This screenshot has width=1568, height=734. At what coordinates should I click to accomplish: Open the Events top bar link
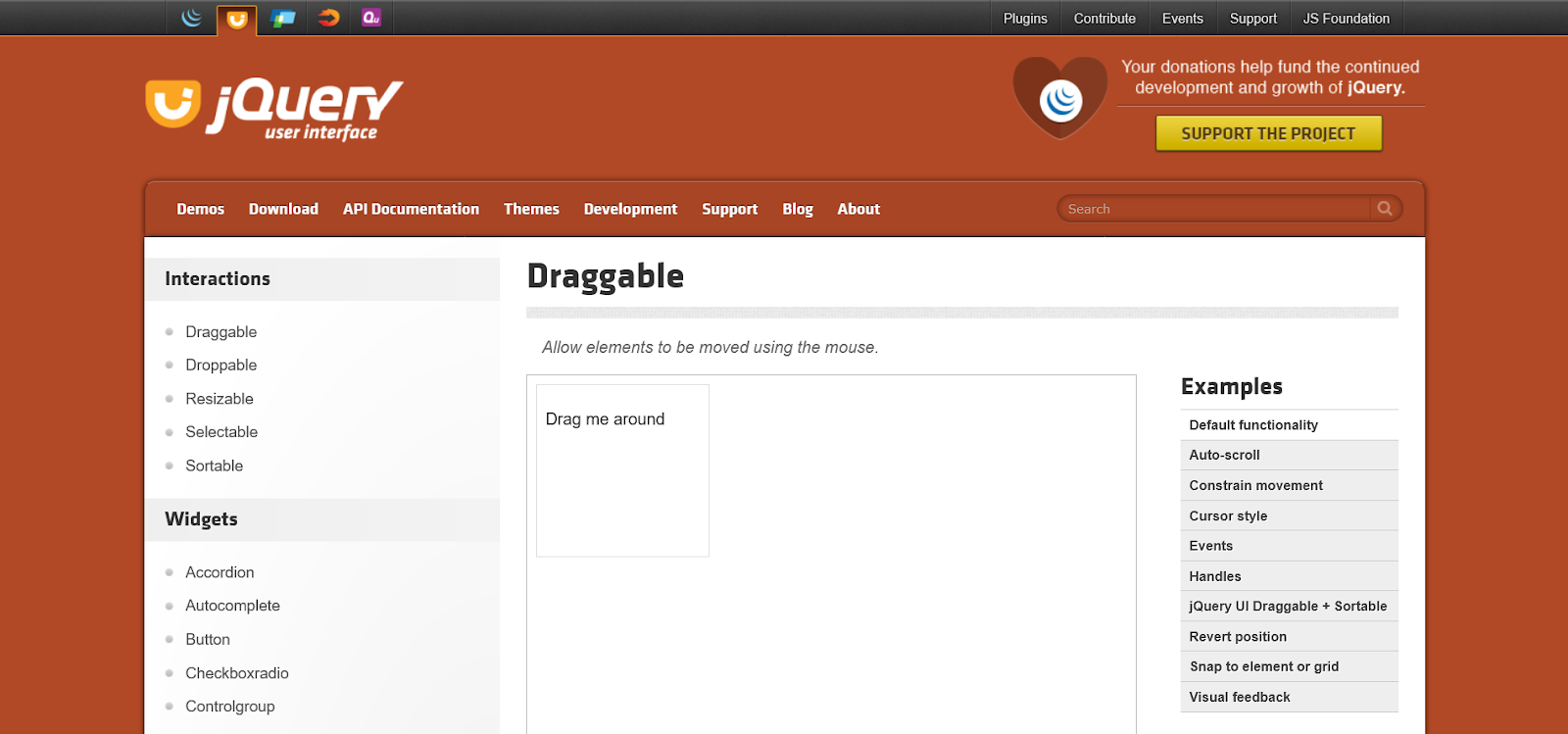1183,19
